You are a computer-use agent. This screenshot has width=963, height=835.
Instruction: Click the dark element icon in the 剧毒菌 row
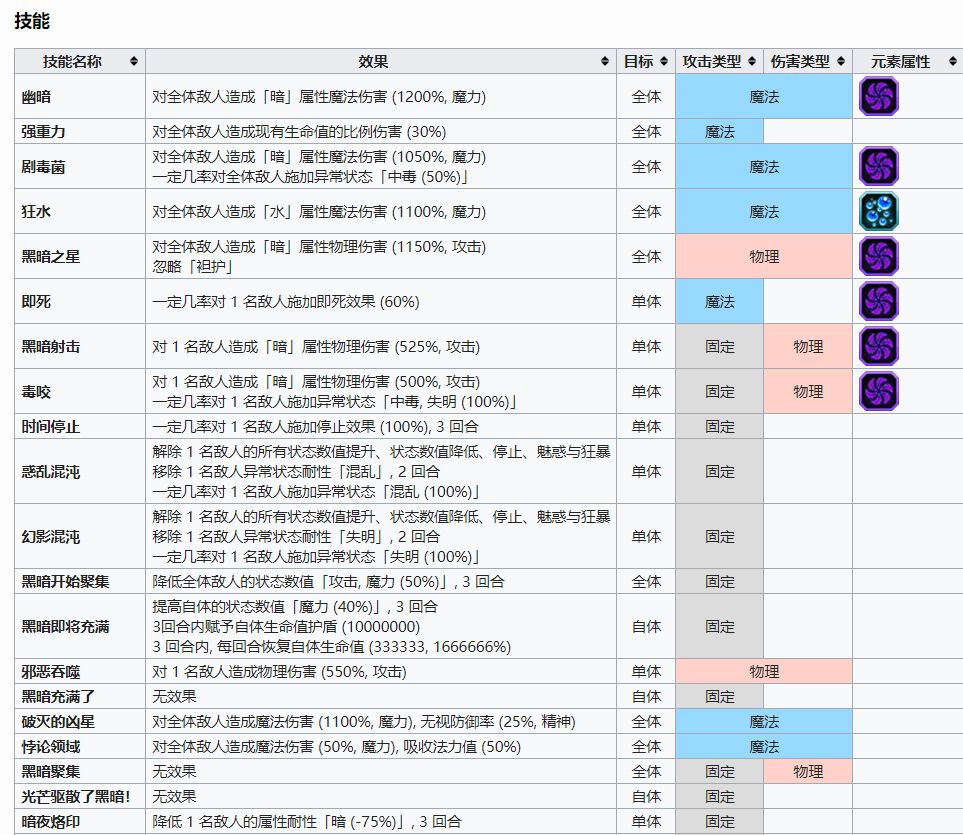[x=879, y=166]
